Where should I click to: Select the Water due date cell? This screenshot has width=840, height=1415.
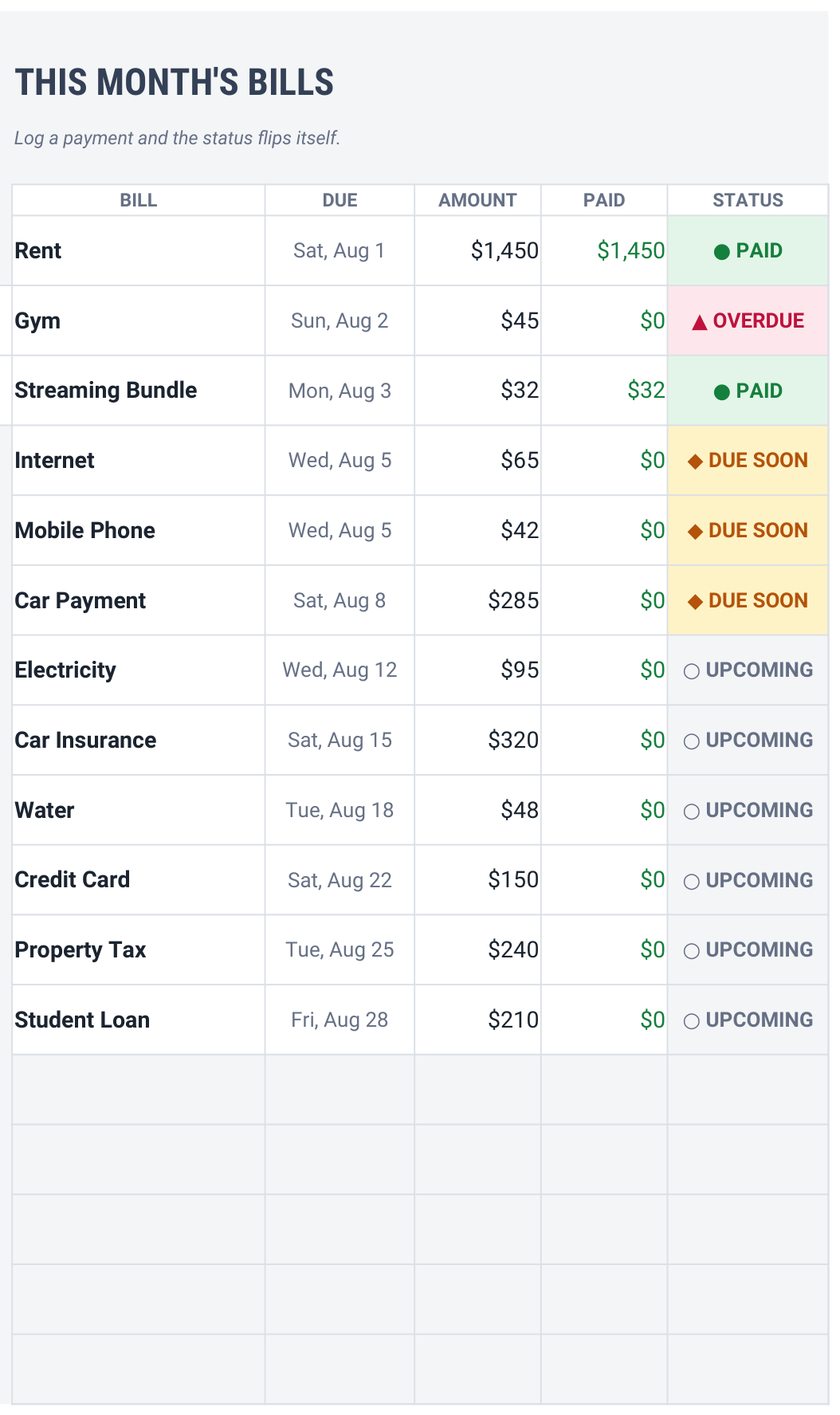(340, 810)
